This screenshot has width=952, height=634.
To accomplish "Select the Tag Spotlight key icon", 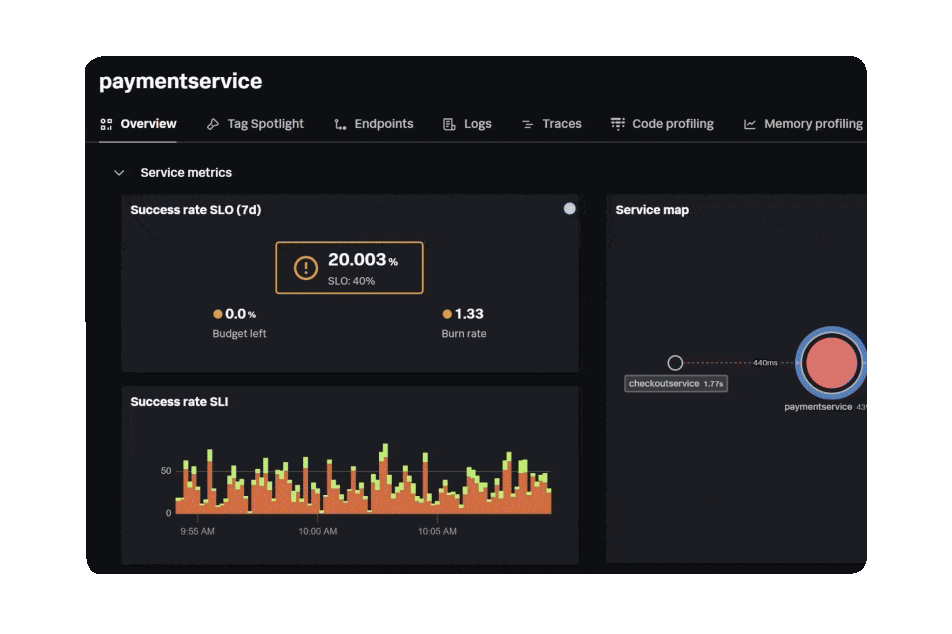I will 212,123.
